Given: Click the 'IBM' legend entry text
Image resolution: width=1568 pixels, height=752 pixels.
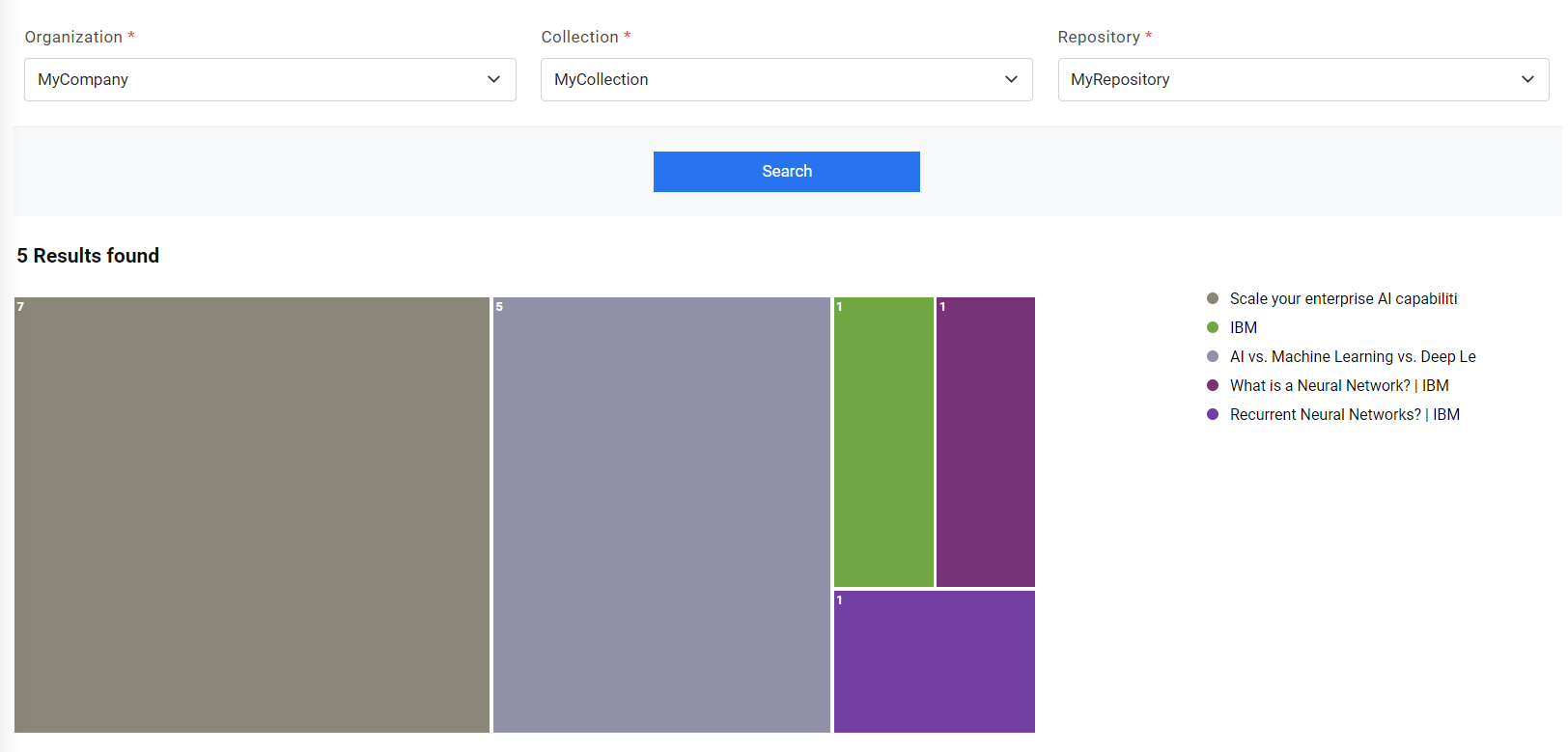Looking at the screenshot, I should click(1244, 328).
